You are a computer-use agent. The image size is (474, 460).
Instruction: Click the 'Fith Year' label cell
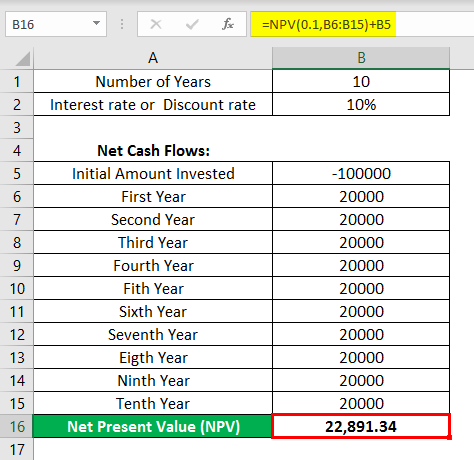pyautogui.click(x=153, y=288)
